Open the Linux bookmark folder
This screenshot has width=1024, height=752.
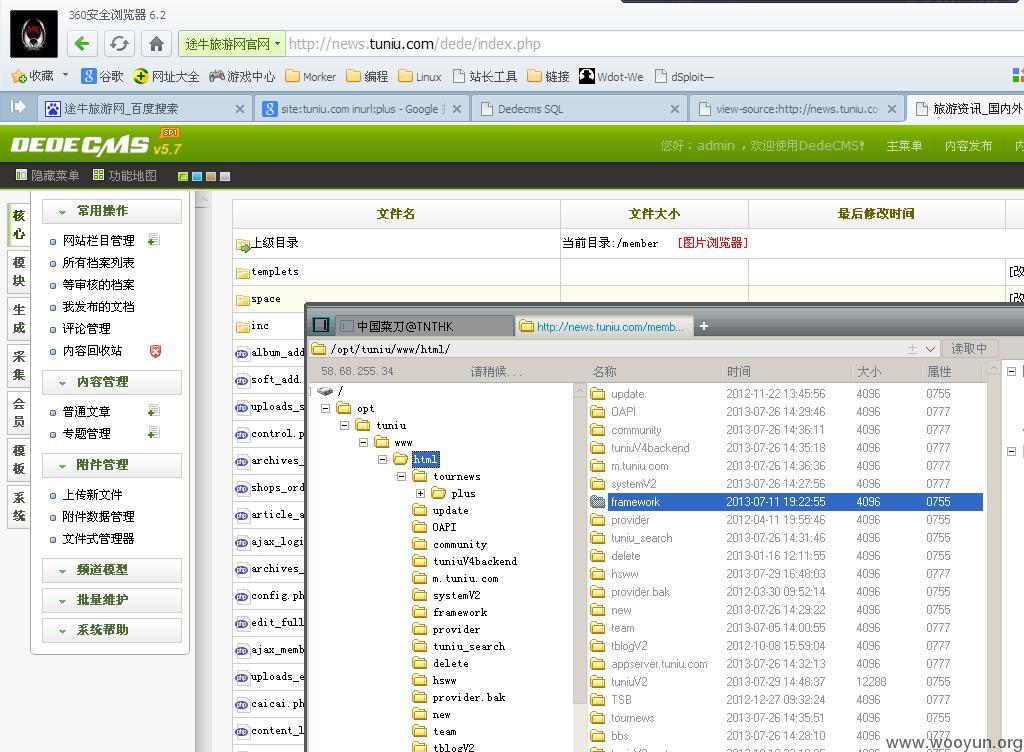click(420, 76)
